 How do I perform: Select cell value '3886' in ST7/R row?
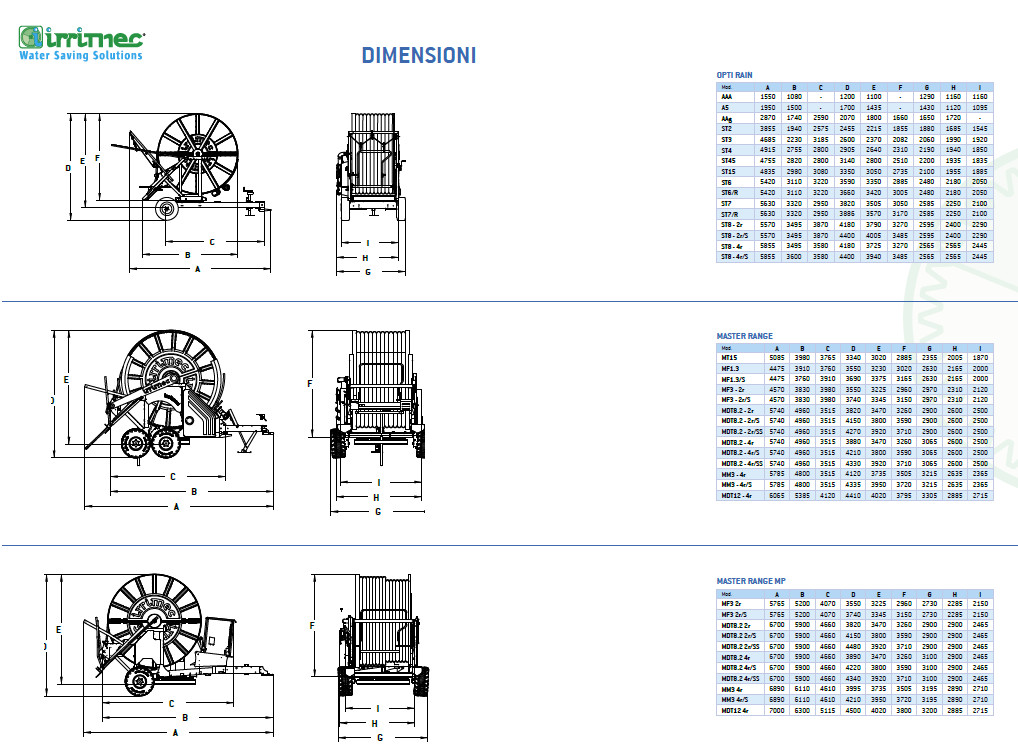pyautogui.click(x=847, y=214)
